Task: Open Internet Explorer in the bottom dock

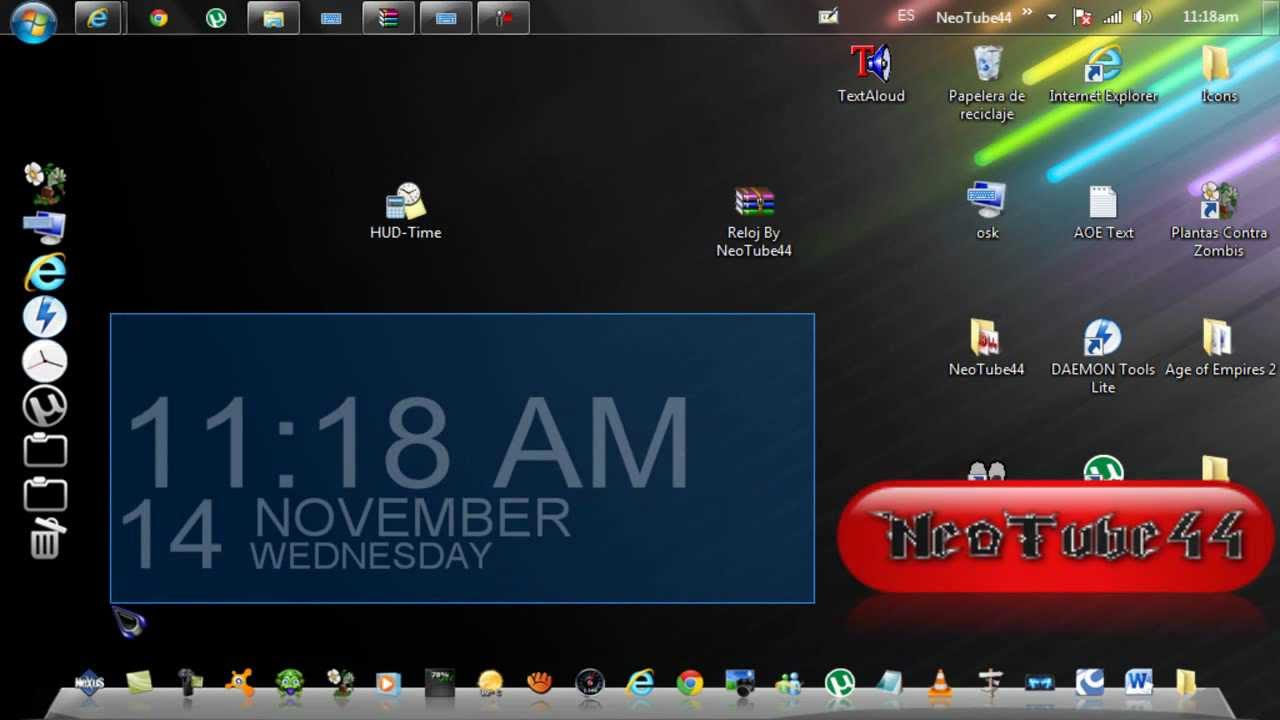Action: (640, 683)
